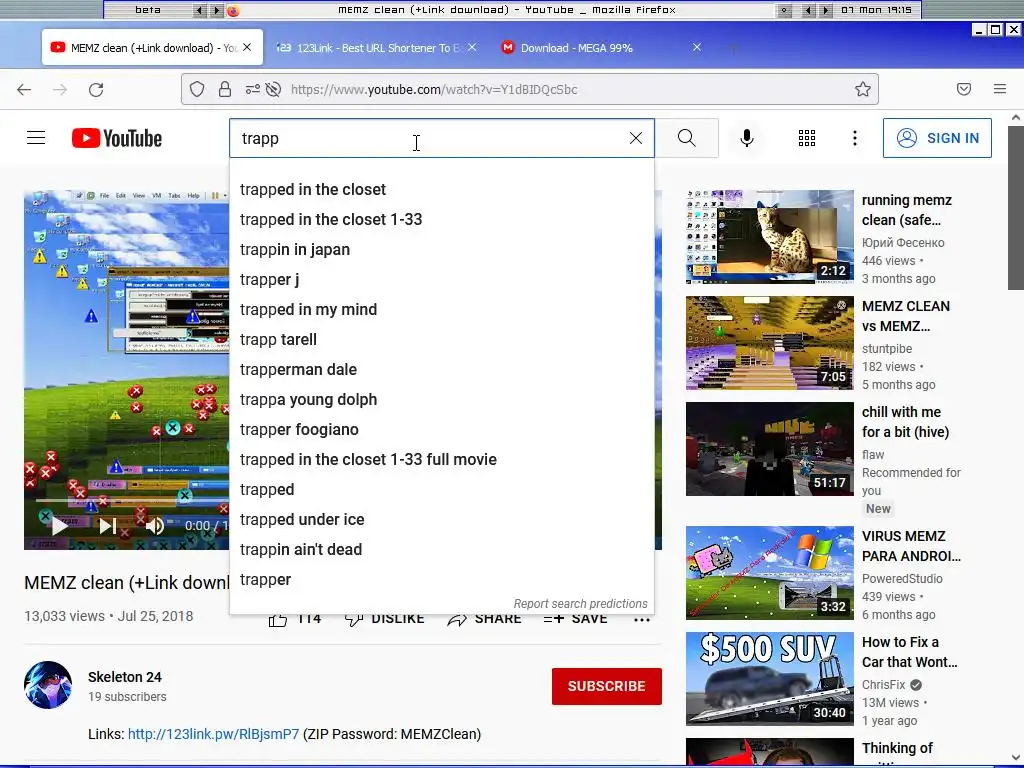Mute the video player volume
The image size is (1024, 768).
click(155, 526)
